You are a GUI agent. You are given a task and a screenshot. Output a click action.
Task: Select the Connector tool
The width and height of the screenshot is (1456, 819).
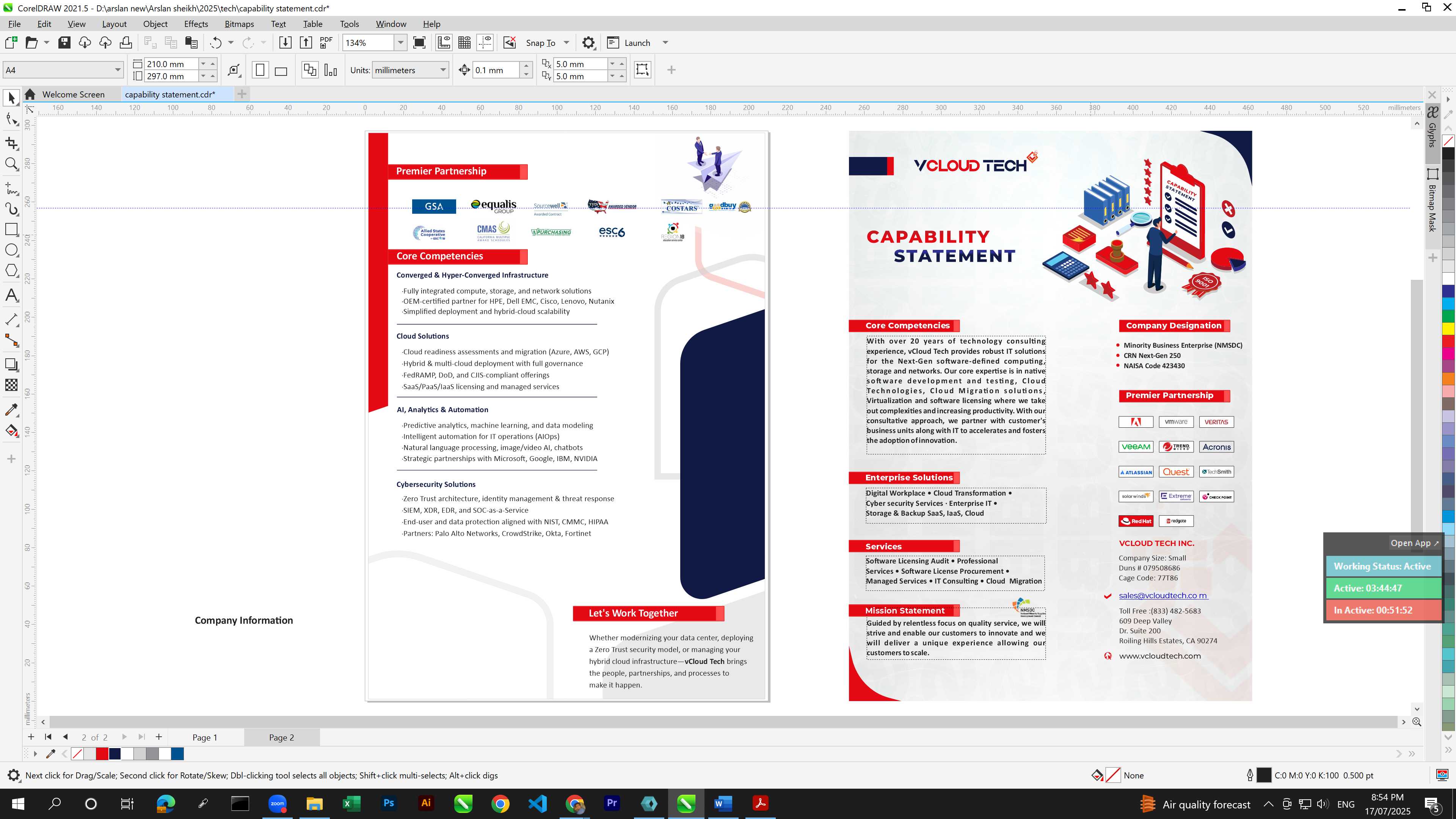pyautogui.click(x=11, y=340)
